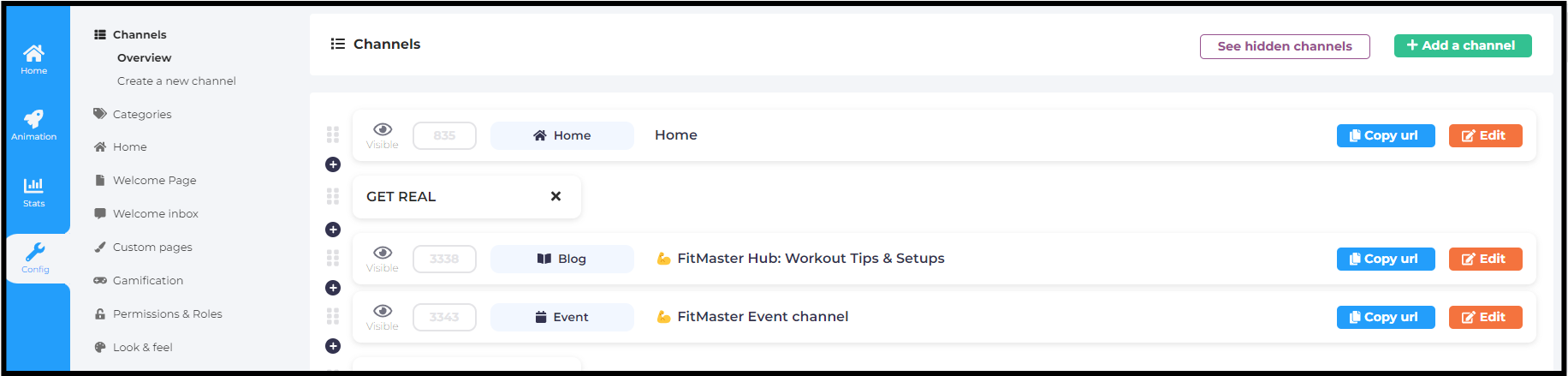Viewport: 1568px width, 376px height.
Task: Open Categories in the config menu
Action: [142, 114]
